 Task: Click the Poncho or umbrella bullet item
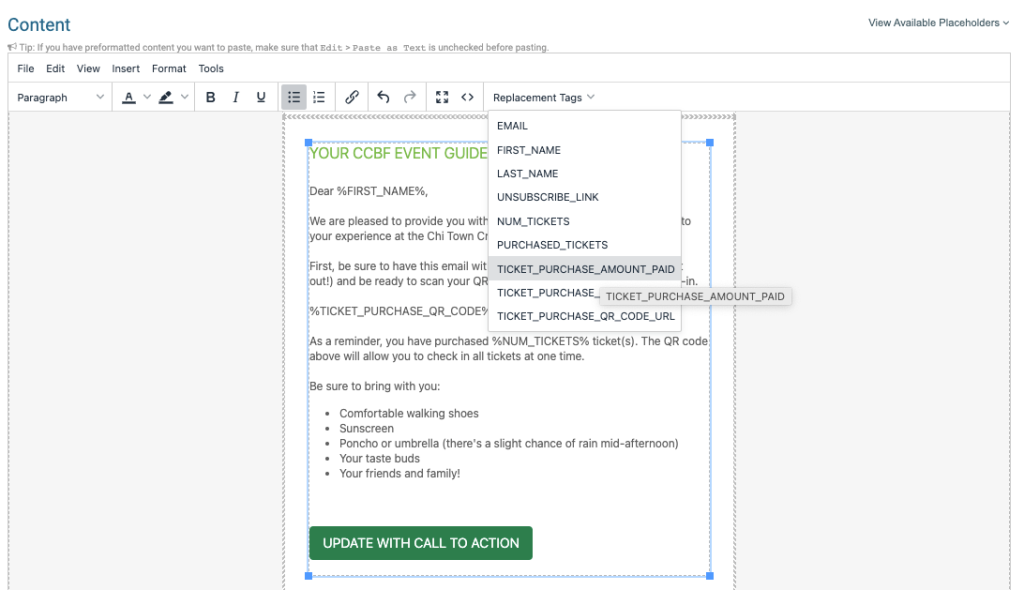509,444
